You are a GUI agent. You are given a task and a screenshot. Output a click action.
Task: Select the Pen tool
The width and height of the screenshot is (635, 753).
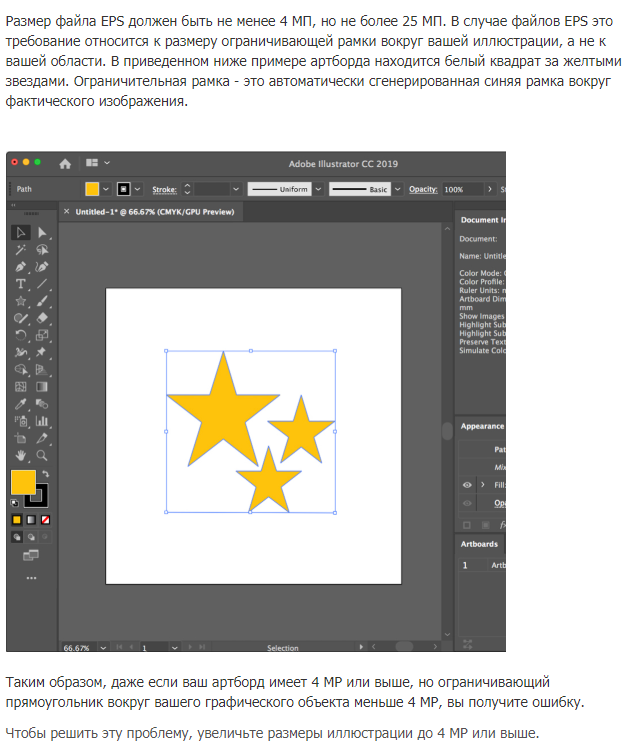point(21,267)
